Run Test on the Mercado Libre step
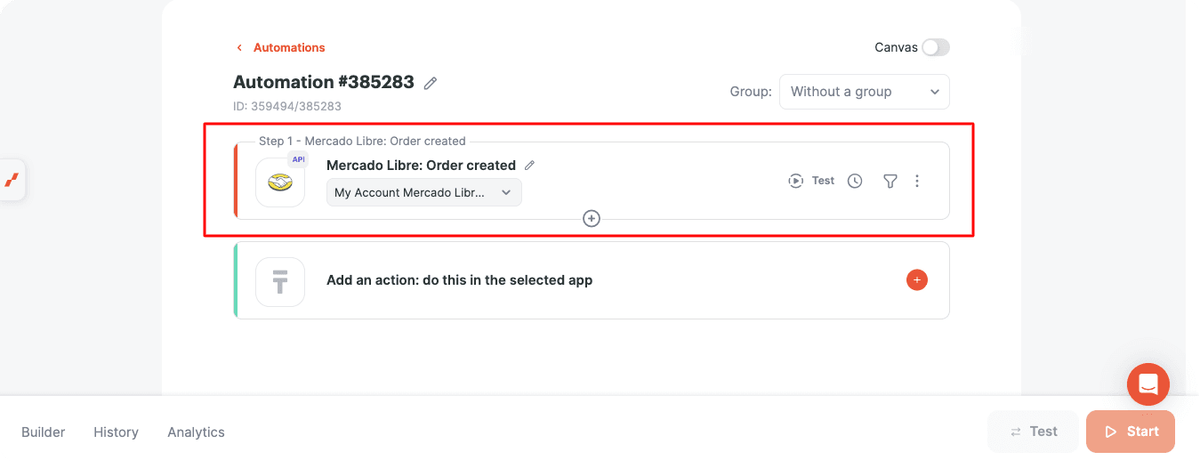The height and width of the screenshot is (461, 1200). click(x=811, y=181)
